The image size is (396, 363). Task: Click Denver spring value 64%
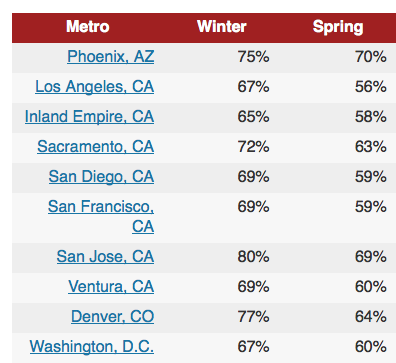(371, 317)
